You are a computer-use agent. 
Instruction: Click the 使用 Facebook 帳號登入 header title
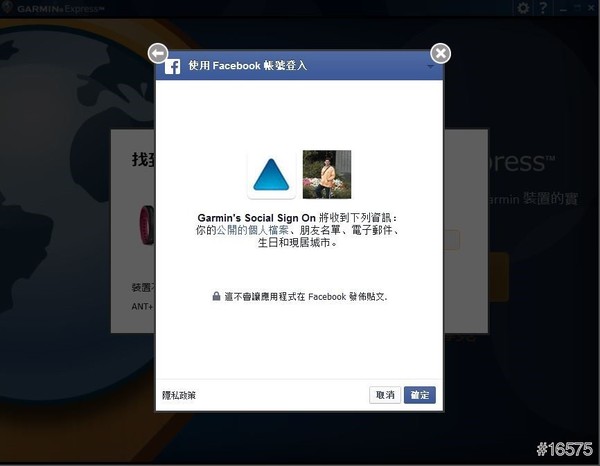tap(248, 65)
